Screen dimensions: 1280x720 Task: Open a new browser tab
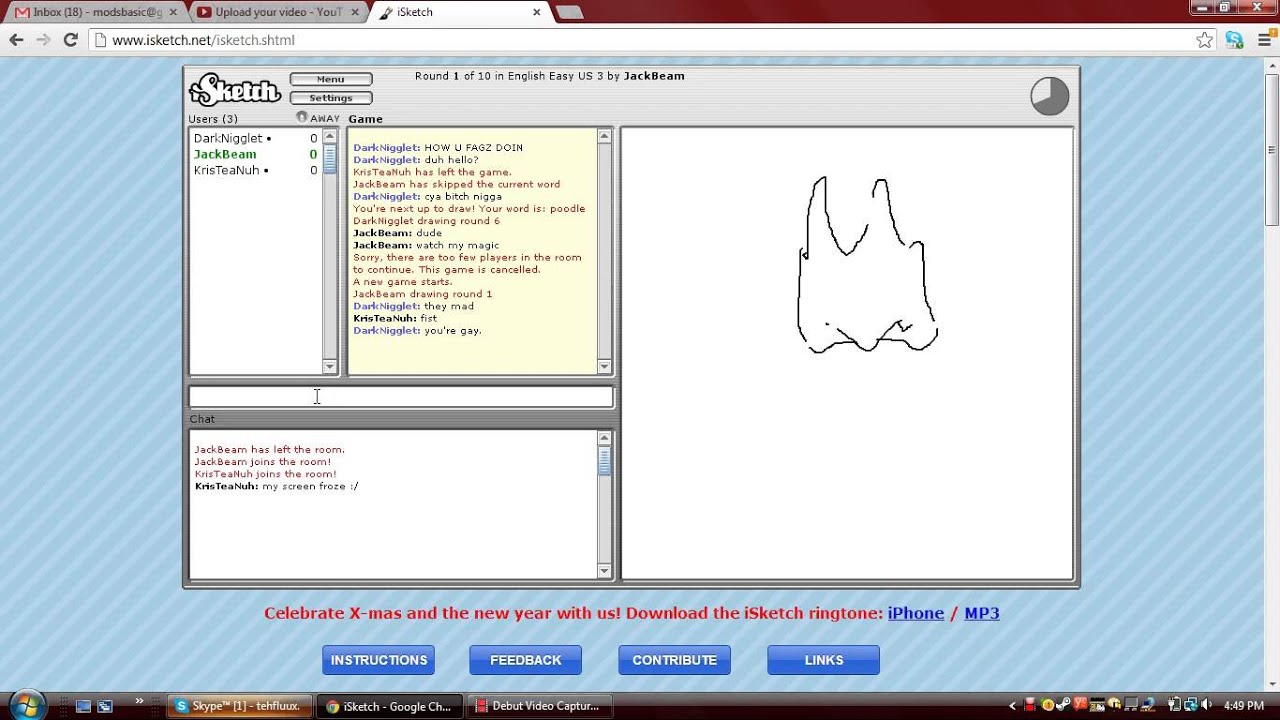(569, 12)
